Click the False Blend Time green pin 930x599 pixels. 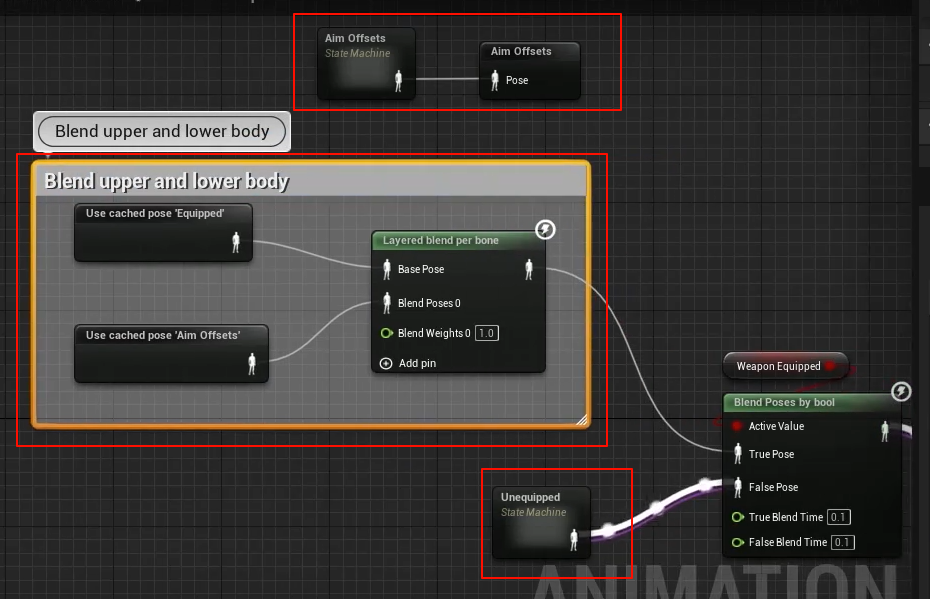pos(738,543)
